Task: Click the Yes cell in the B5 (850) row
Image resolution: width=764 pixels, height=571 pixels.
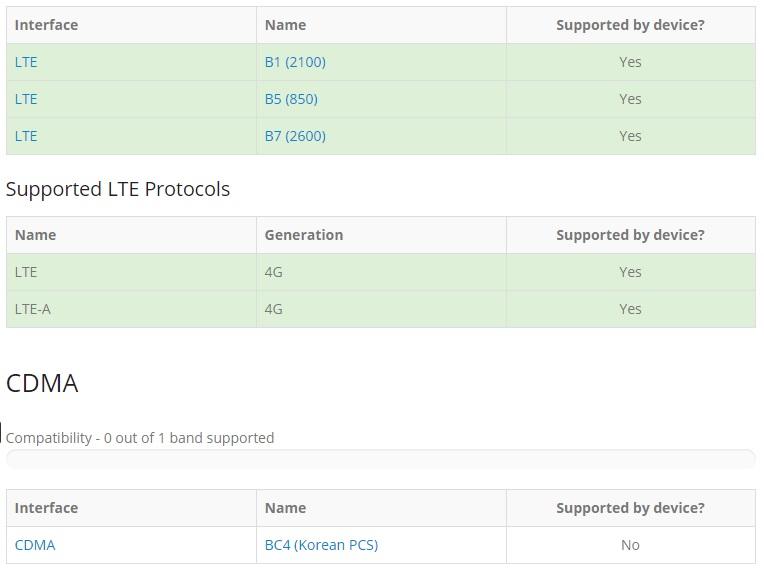Action: [x=630, y=99]
